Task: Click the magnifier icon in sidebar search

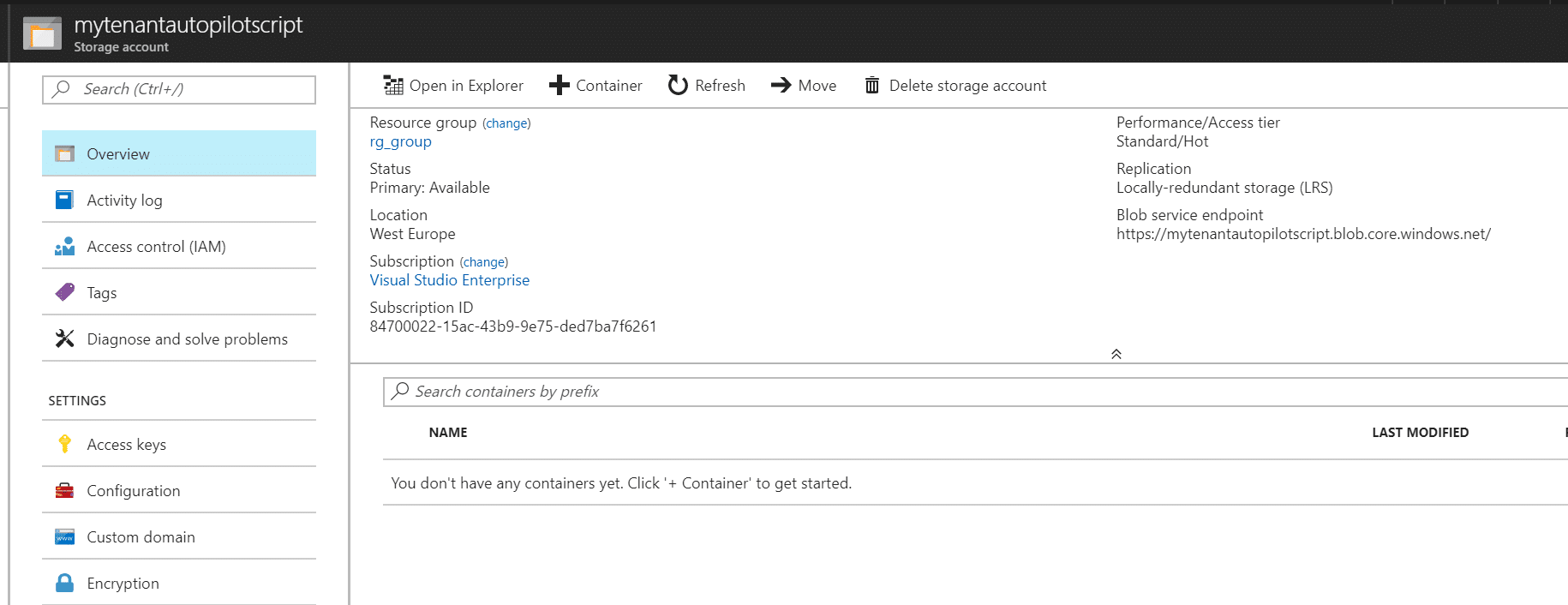Action: pyautogui.click(x=61, y=88)
